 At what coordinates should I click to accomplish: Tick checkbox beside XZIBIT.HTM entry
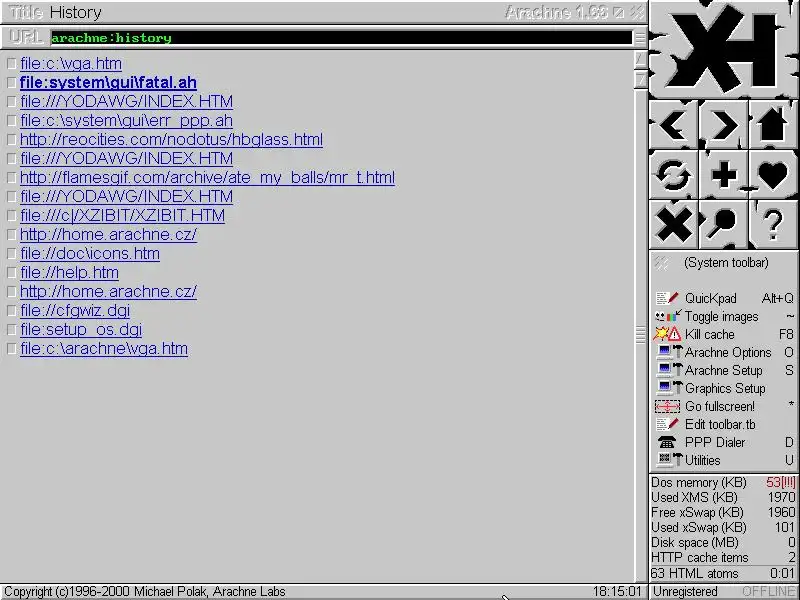coord(11,216)
